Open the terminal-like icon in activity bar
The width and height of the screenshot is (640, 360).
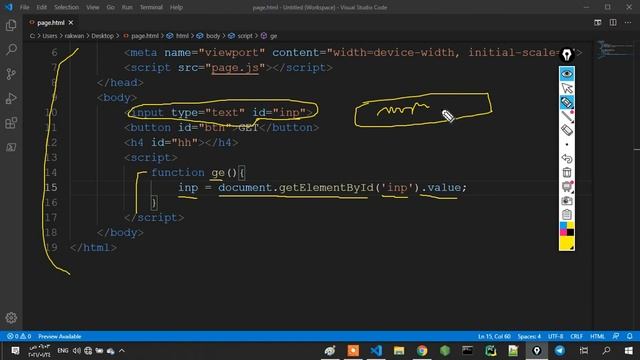11,147
